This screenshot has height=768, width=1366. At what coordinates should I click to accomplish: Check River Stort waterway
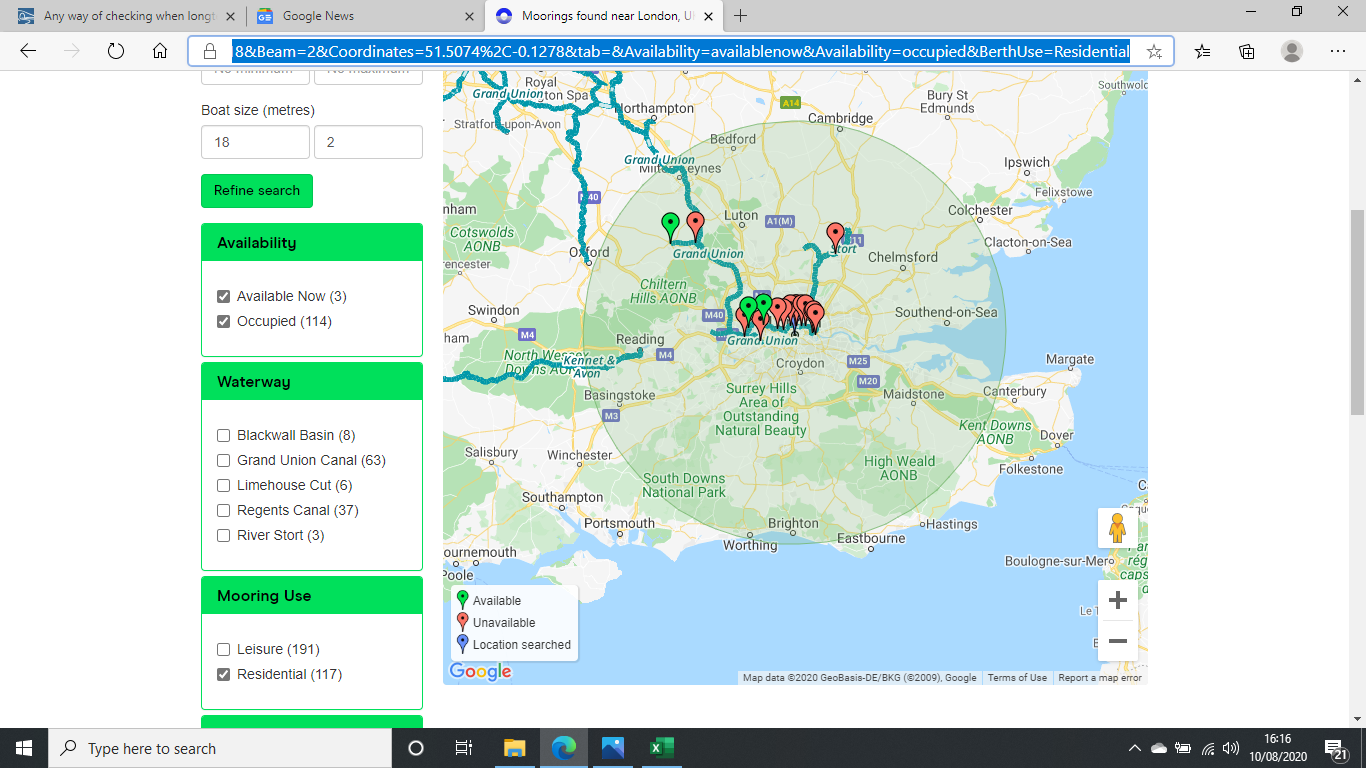224,536
